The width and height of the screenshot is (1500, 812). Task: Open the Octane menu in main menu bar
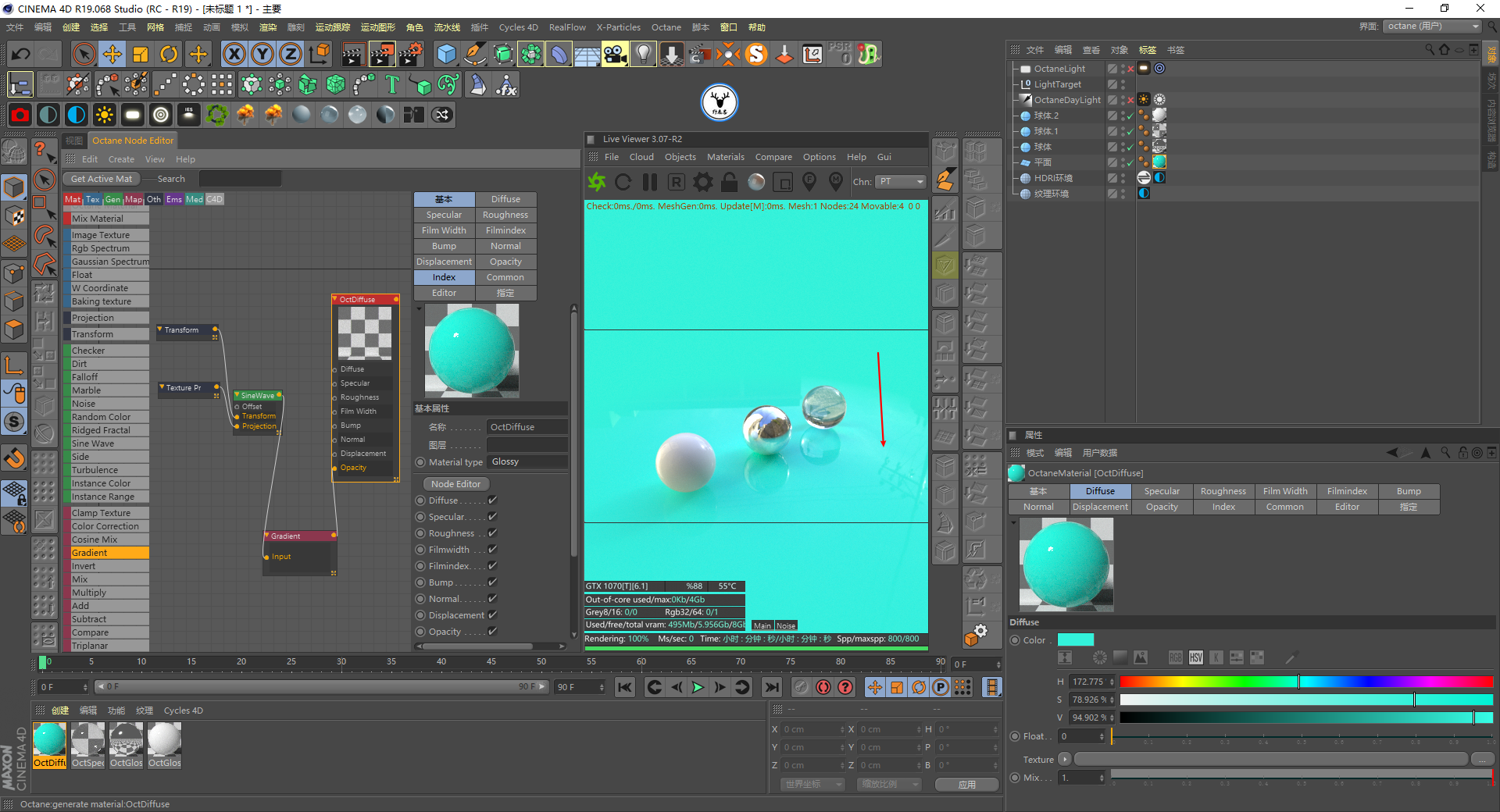coord(666,27)
